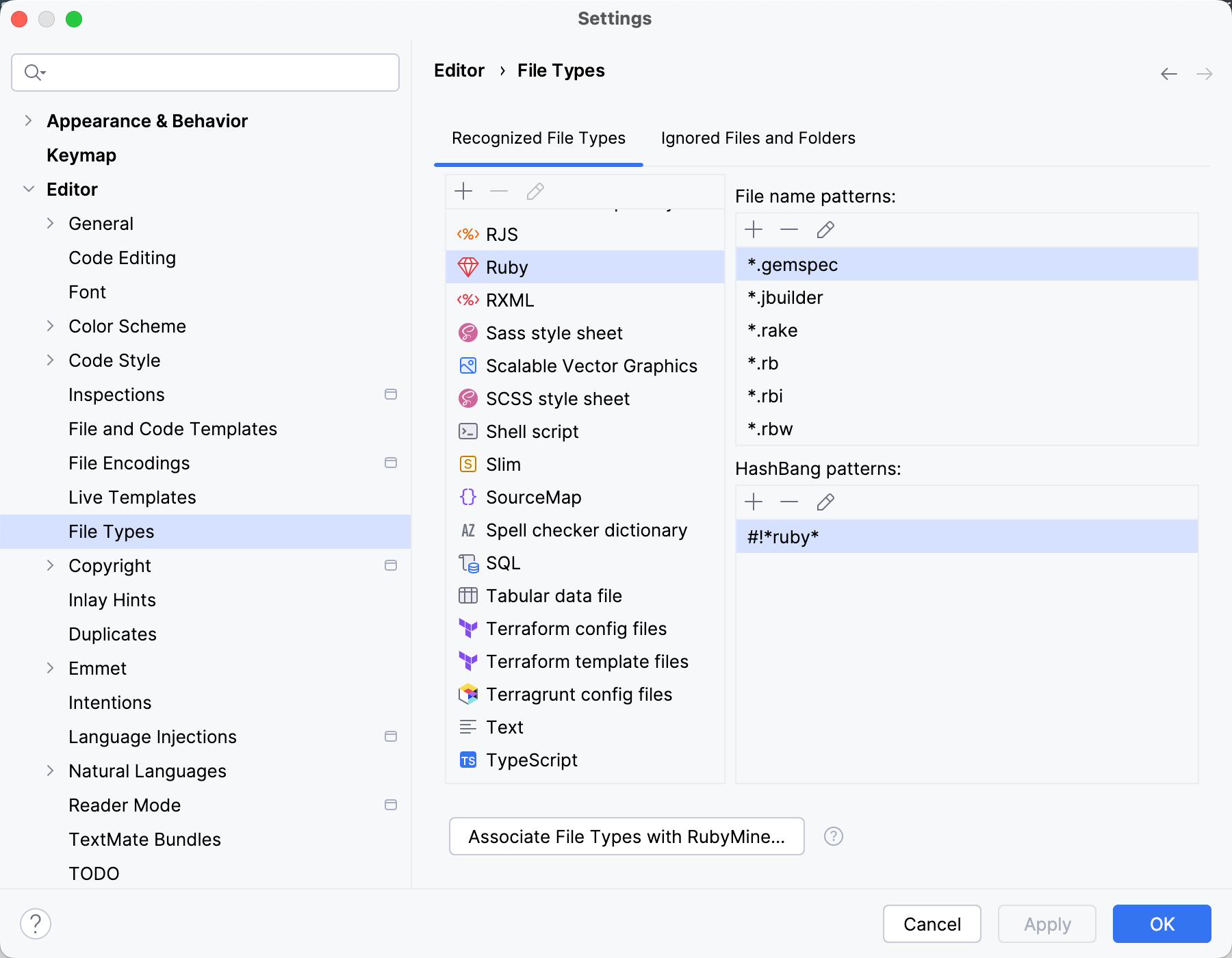The width and height of the screenshot is (1232, 958).
Task: Add a new recognized file type
Action: tap(463, 192)
